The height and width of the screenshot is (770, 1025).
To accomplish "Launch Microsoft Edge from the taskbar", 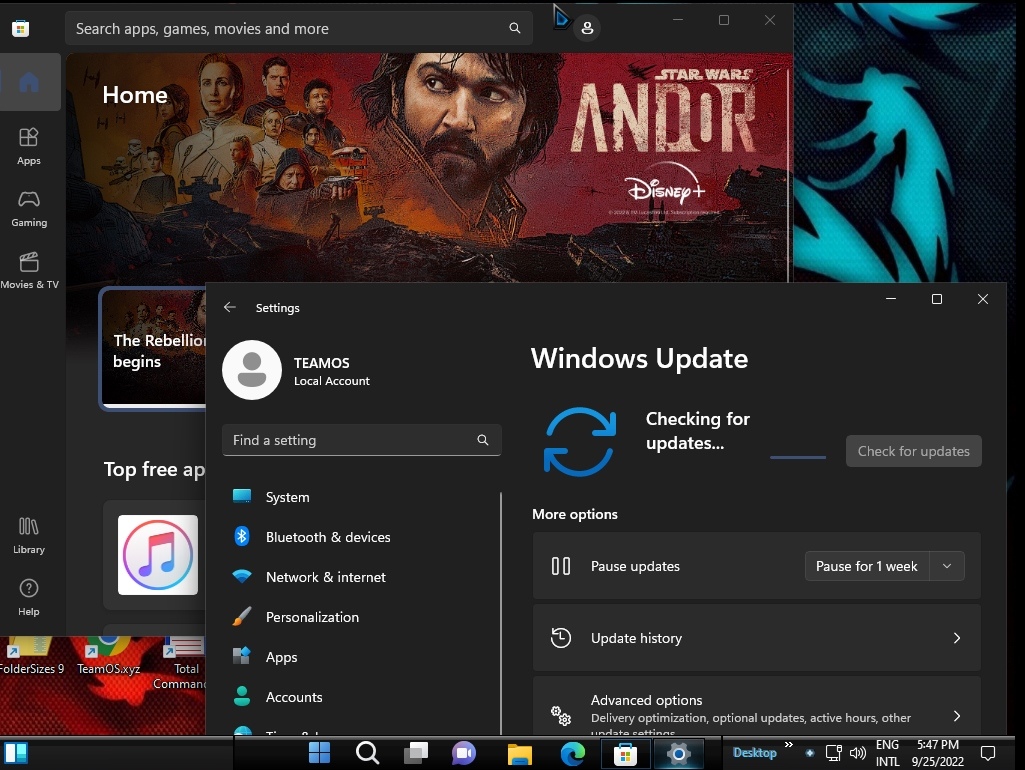I will pos(572,753).
